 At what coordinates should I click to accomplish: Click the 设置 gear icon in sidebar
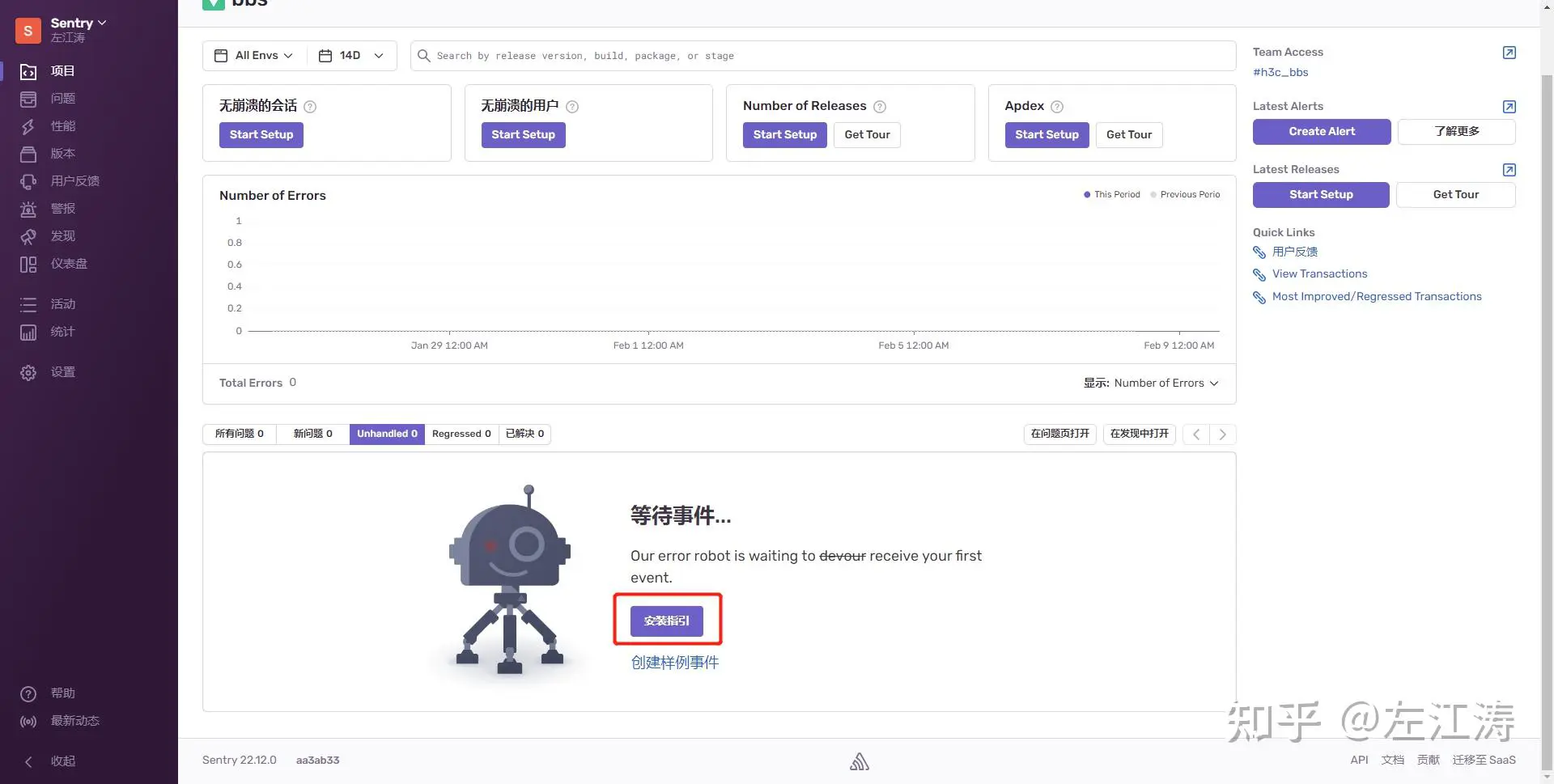[28, 372]
